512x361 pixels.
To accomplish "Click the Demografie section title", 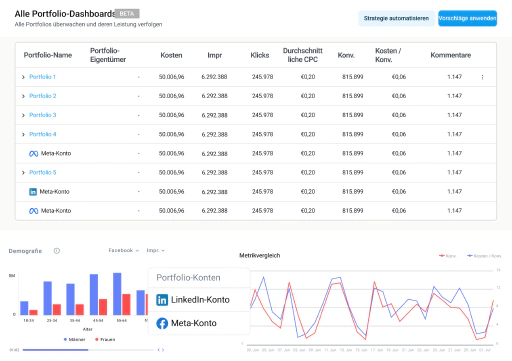I will [25, 251].
